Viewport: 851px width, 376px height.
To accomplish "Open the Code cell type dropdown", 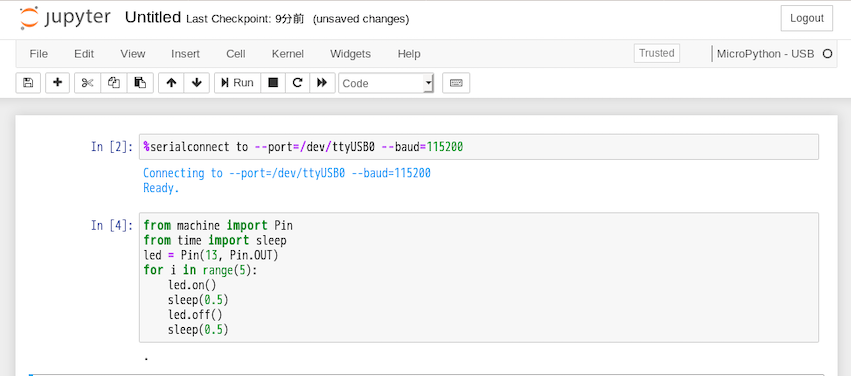I will [386, 83].
